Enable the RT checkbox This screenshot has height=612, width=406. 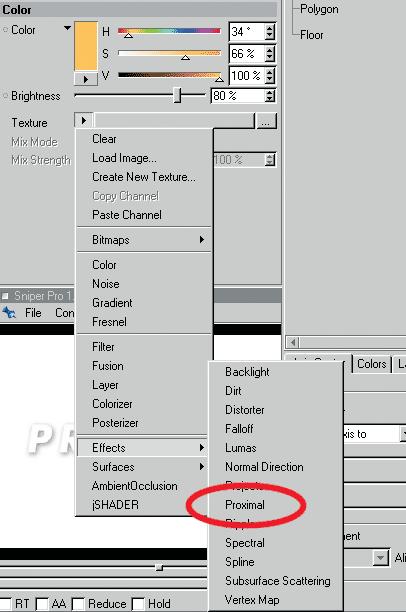7,604
